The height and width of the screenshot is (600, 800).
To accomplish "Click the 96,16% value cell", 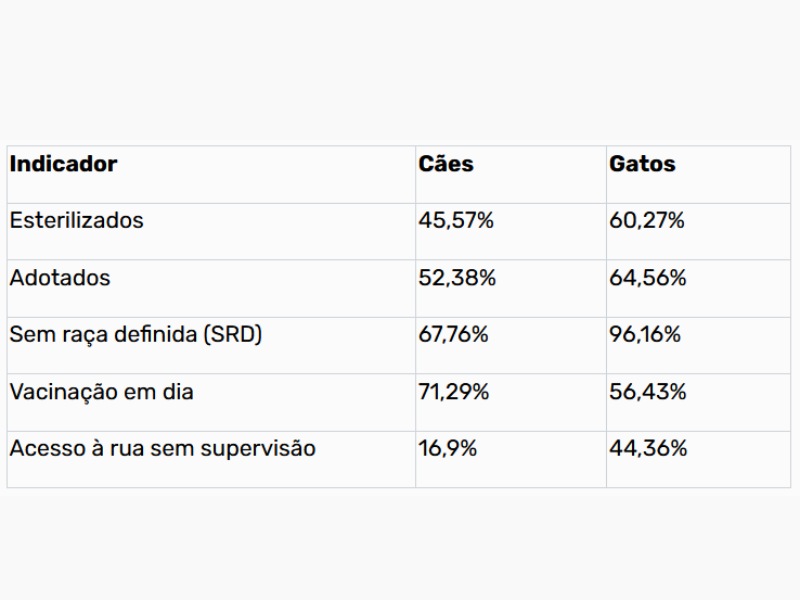I will coord(645,335).
